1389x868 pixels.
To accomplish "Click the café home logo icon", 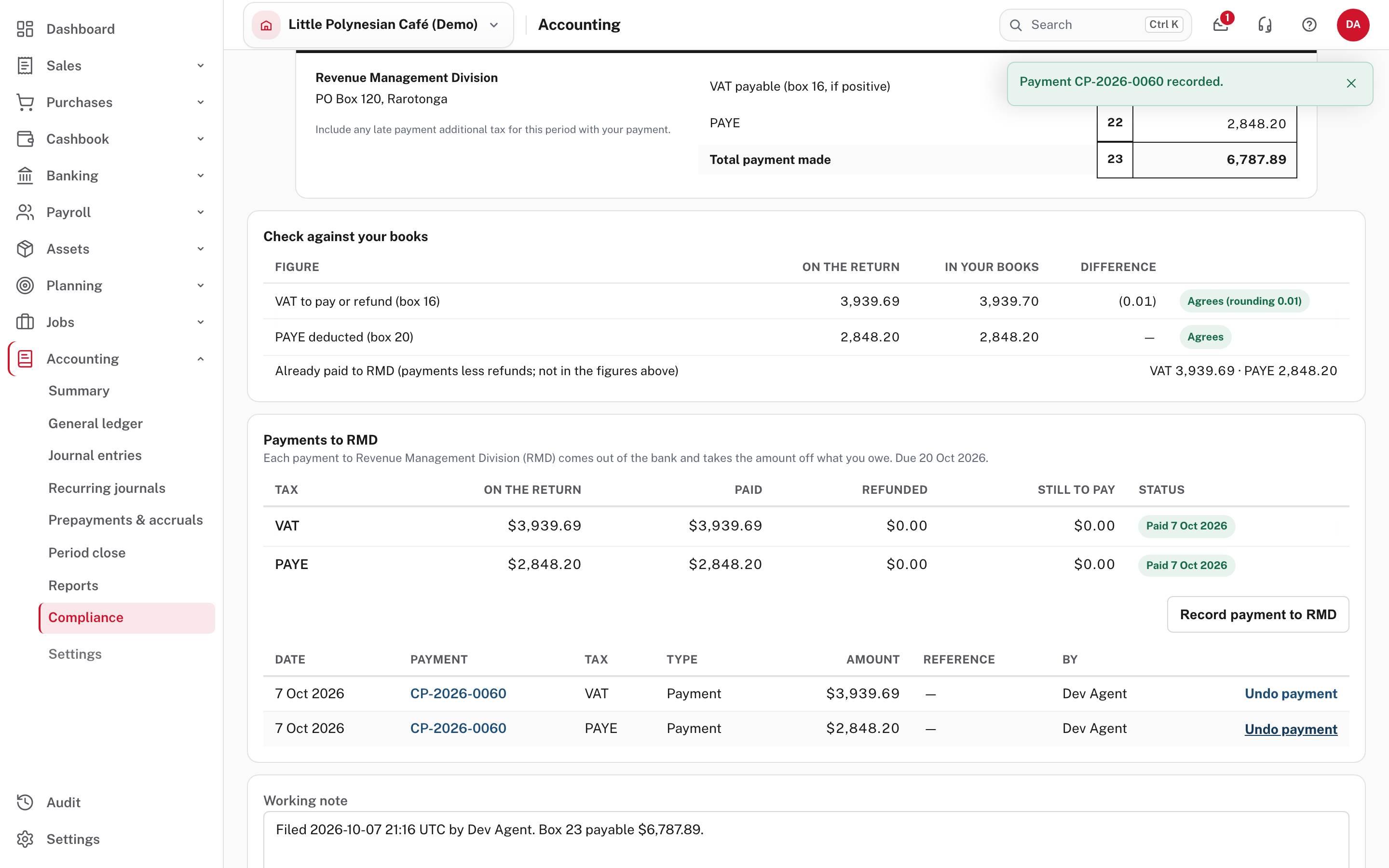I will [266, 25].
